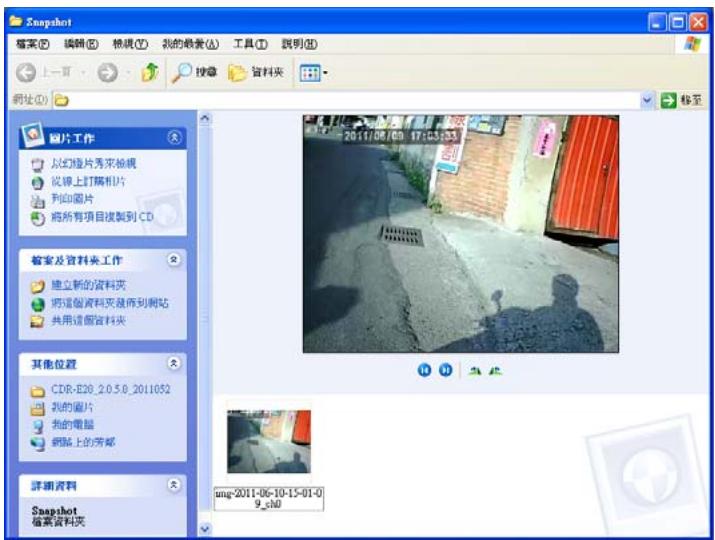Click inside the address bar field

click(x=347, y=100)
